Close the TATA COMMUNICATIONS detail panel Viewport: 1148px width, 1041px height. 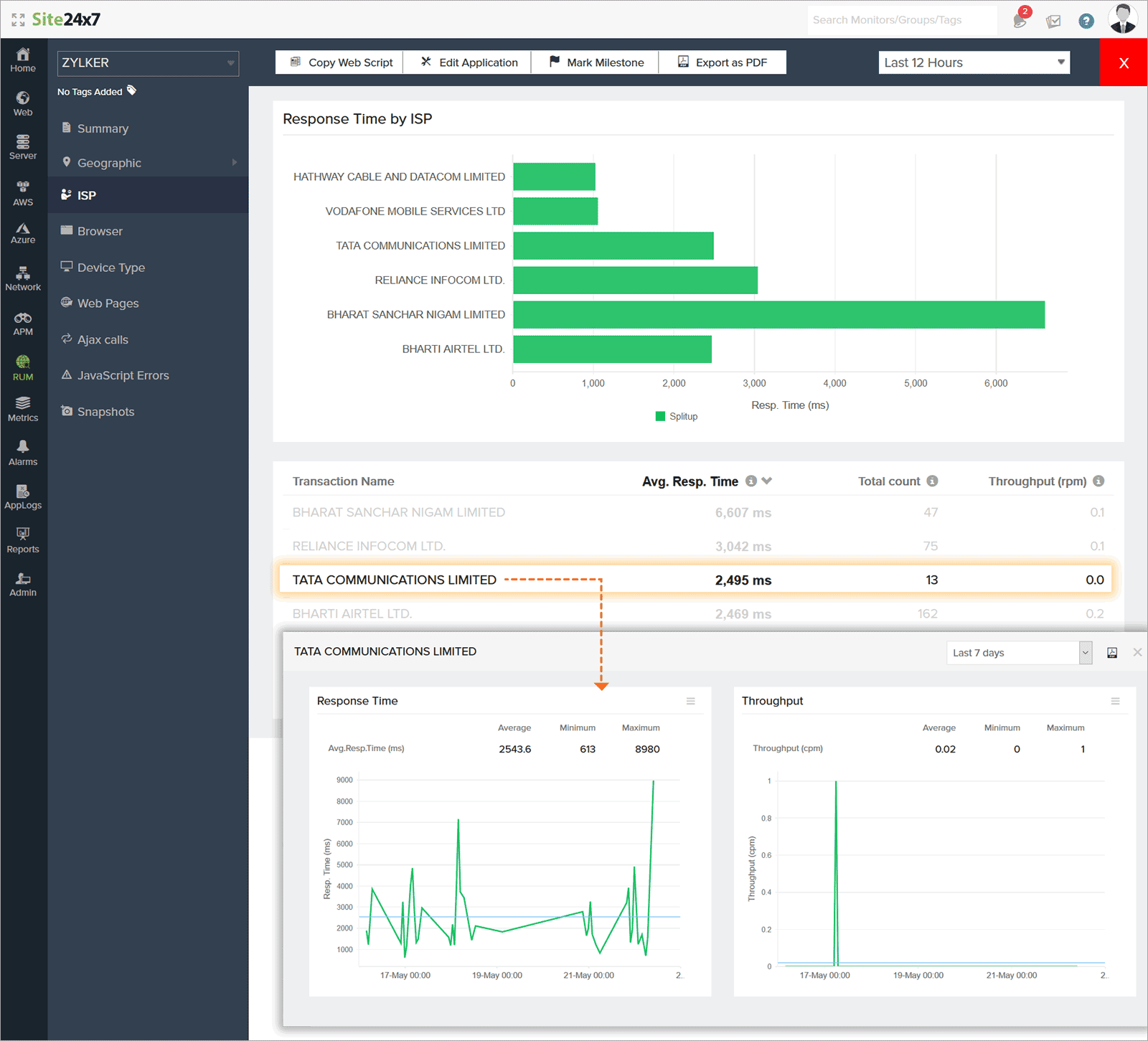click(x=1137, y=652)
